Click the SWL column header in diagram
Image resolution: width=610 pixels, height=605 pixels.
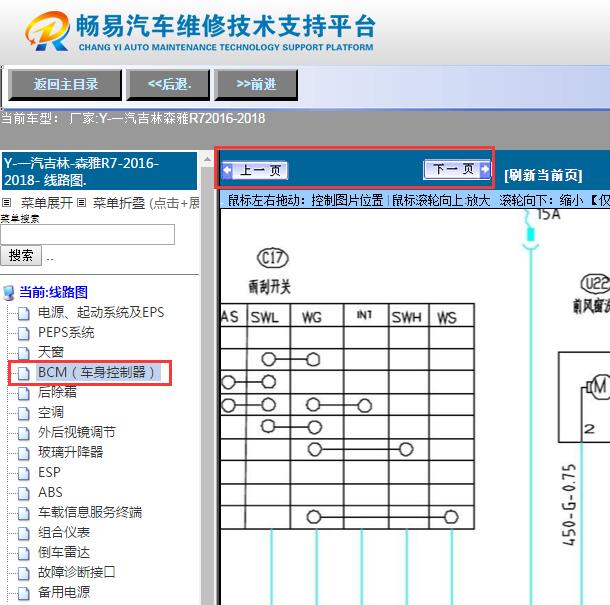pos(265,317)
